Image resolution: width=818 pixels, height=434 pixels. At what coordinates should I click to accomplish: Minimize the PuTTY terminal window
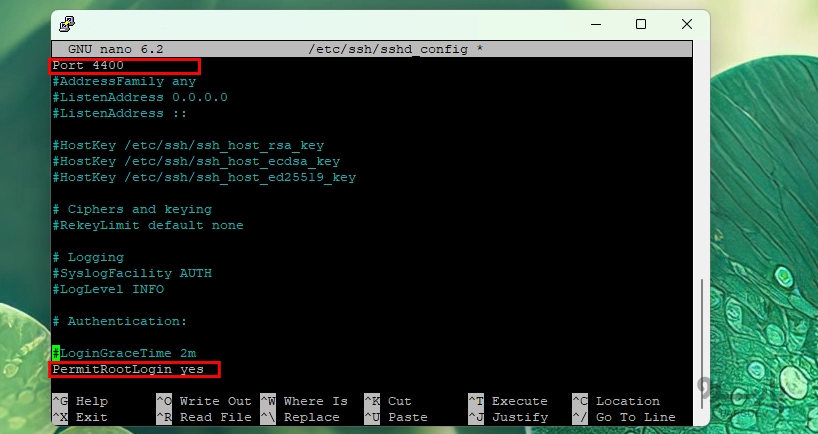(593, 24)
